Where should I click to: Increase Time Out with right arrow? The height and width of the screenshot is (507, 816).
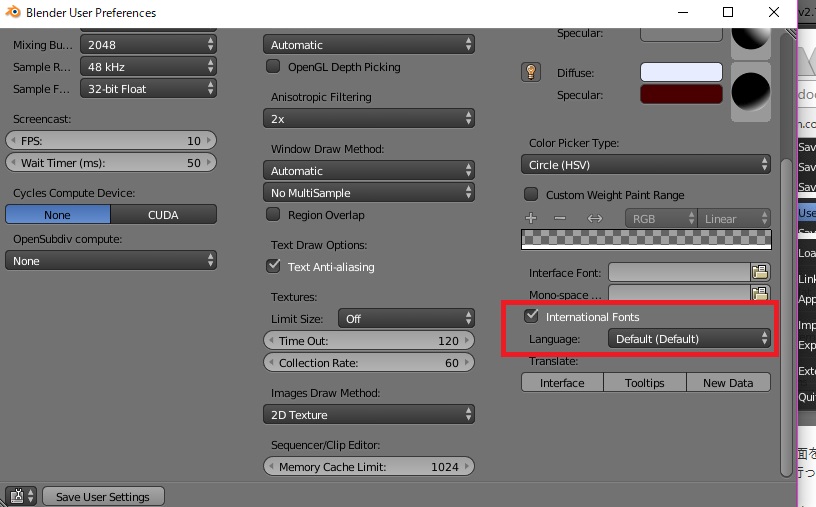pyautogui.click(x=467, y=340)
